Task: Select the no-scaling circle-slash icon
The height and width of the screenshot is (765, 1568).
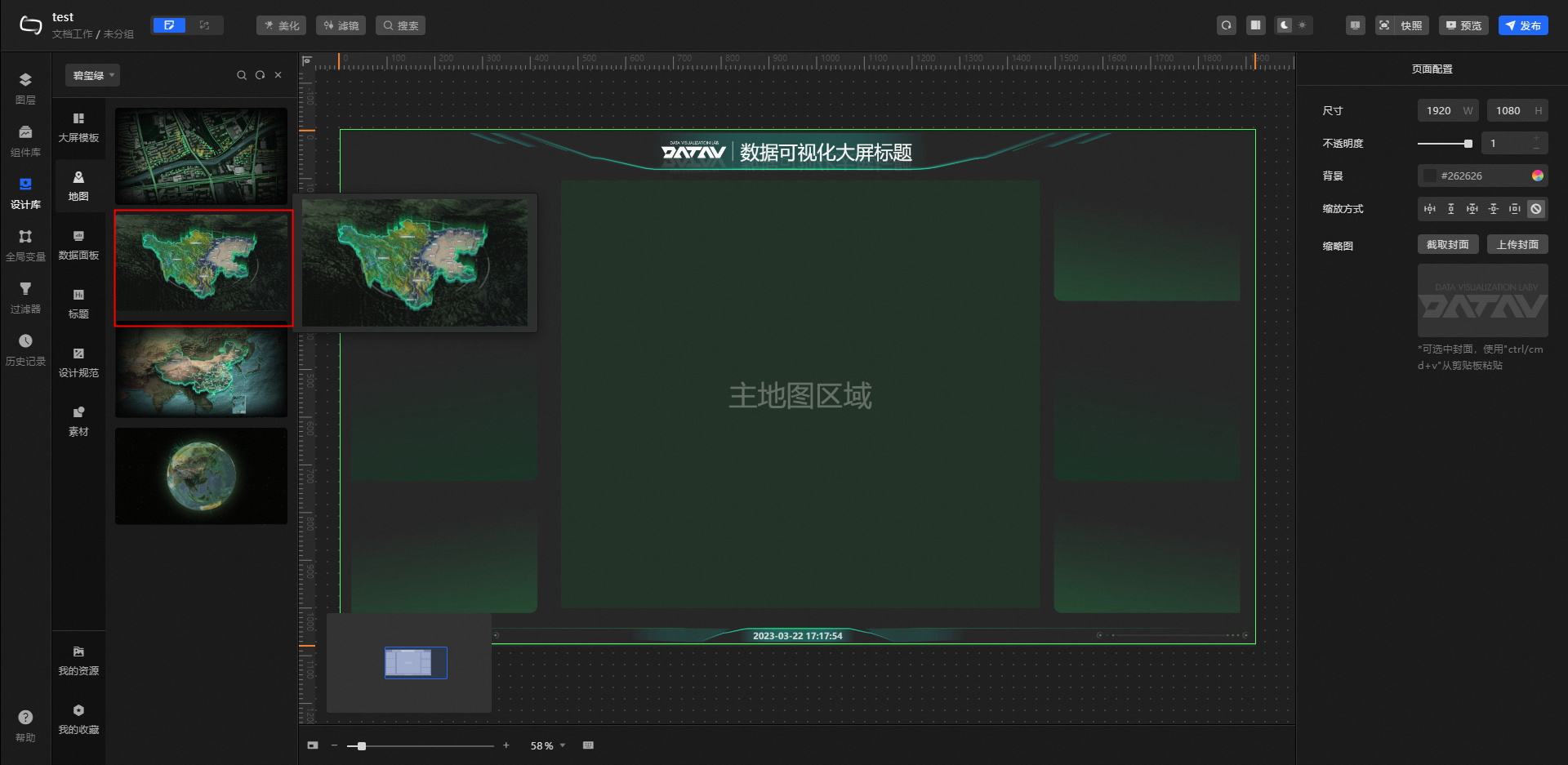Action: click(1536, 209)
